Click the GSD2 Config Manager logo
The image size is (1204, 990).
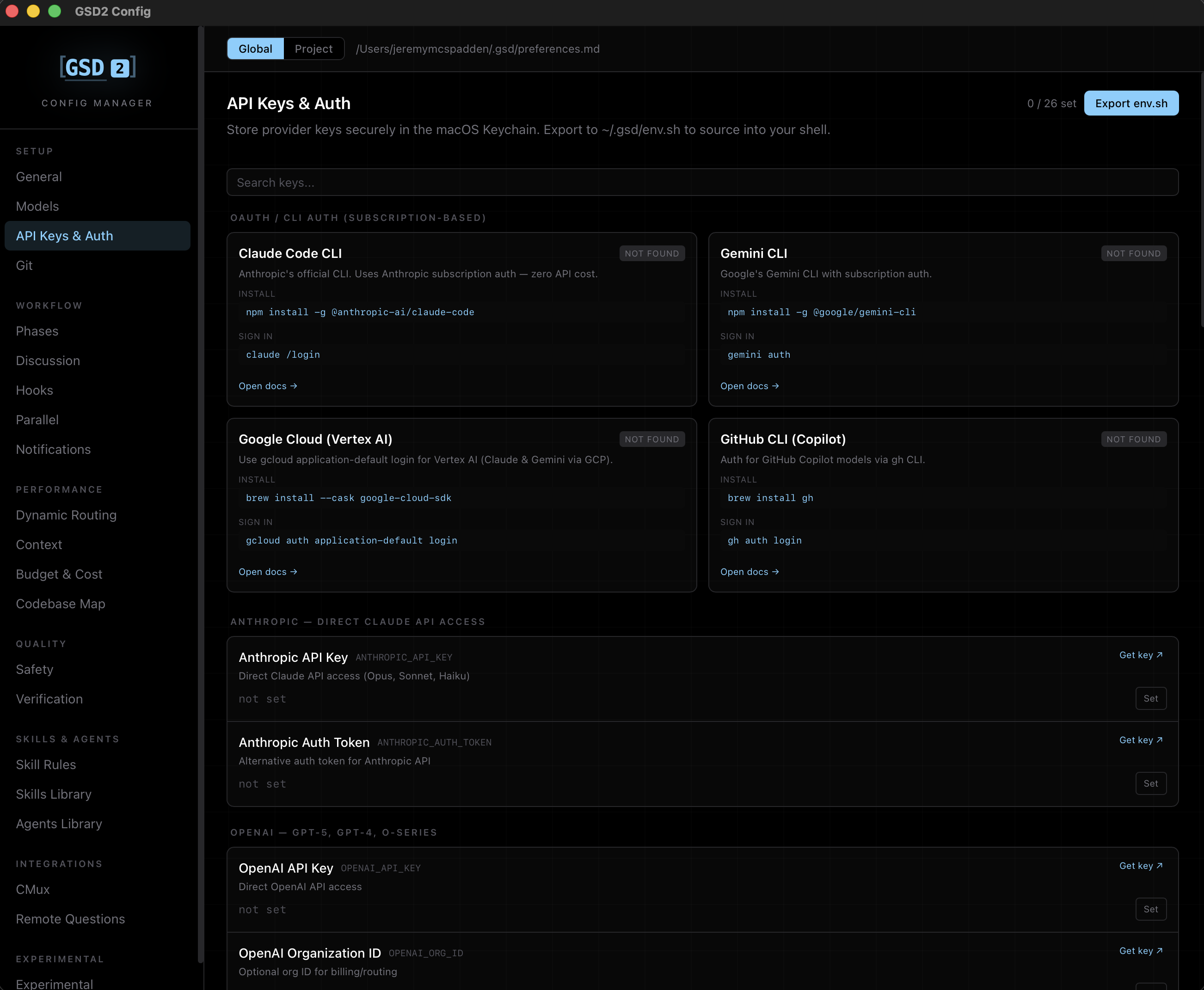[x=97, y=67]
